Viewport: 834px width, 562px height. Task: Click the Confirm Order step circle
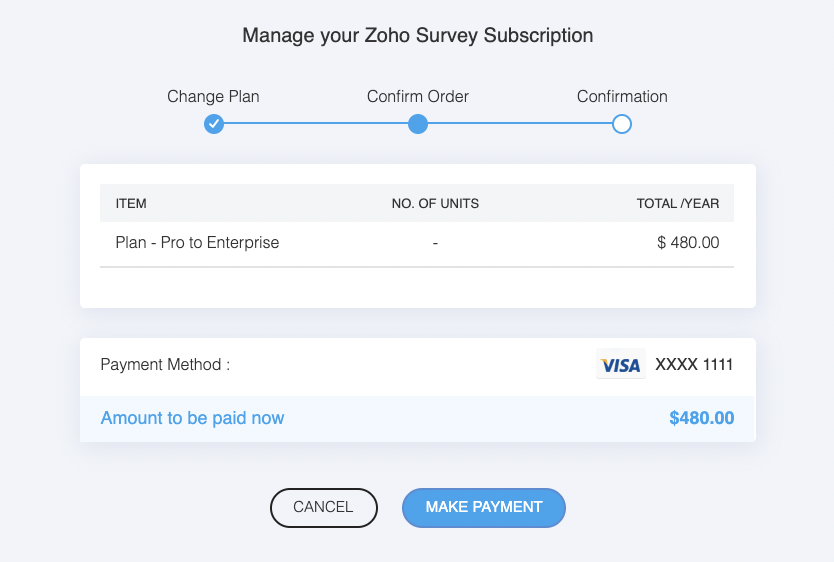pos(418,124)
